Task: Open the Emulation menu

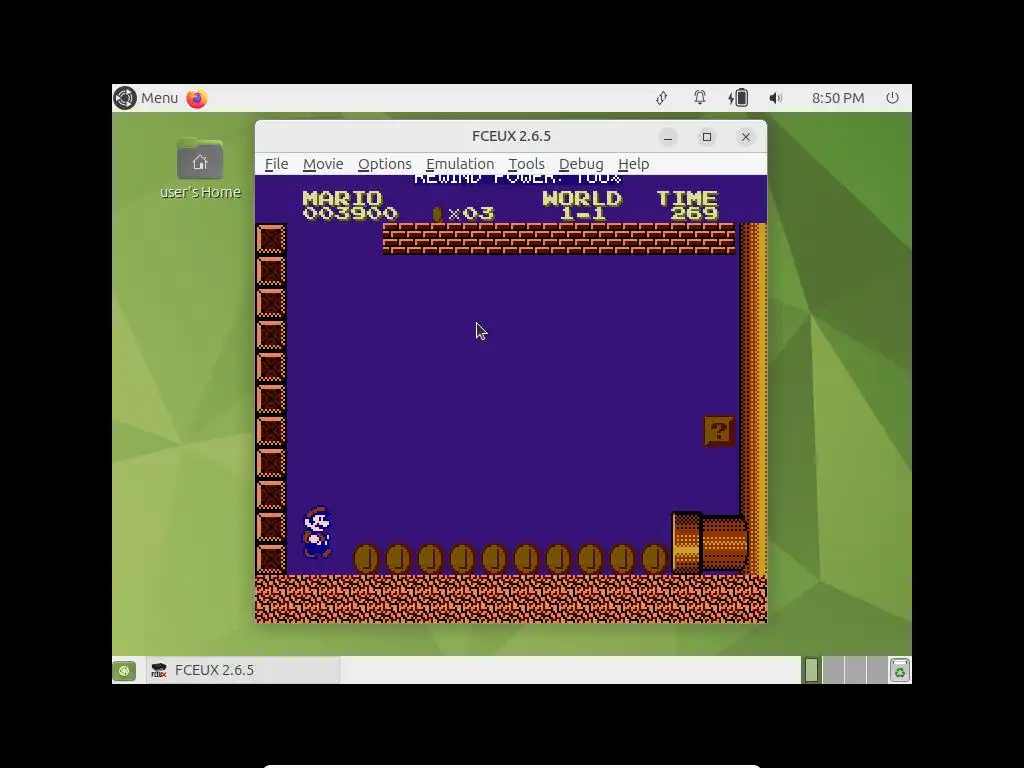Action: 460,164
